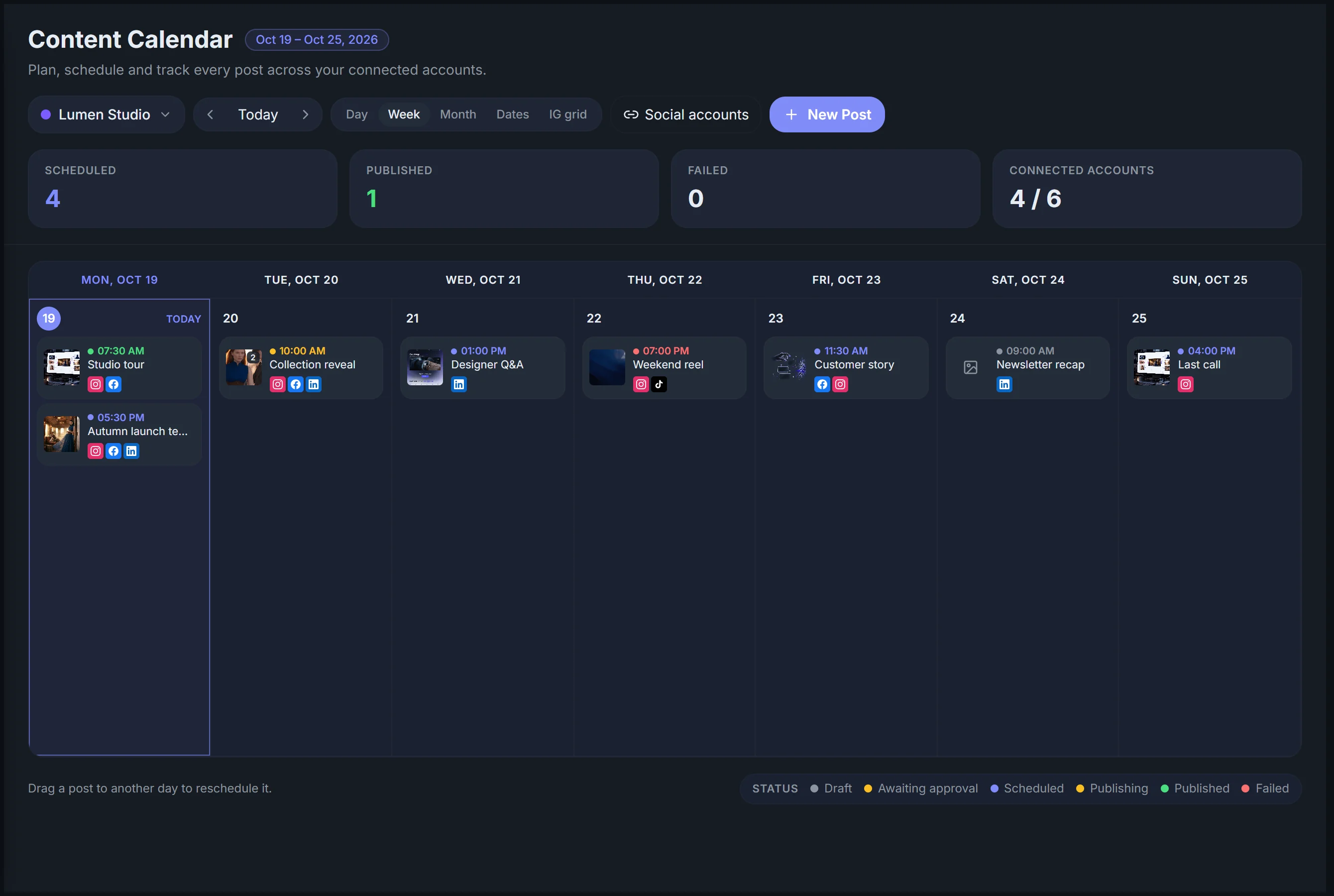This screenshot has width=1334, height=896.
Task: Create a New Post
Action: coord(827,115)
